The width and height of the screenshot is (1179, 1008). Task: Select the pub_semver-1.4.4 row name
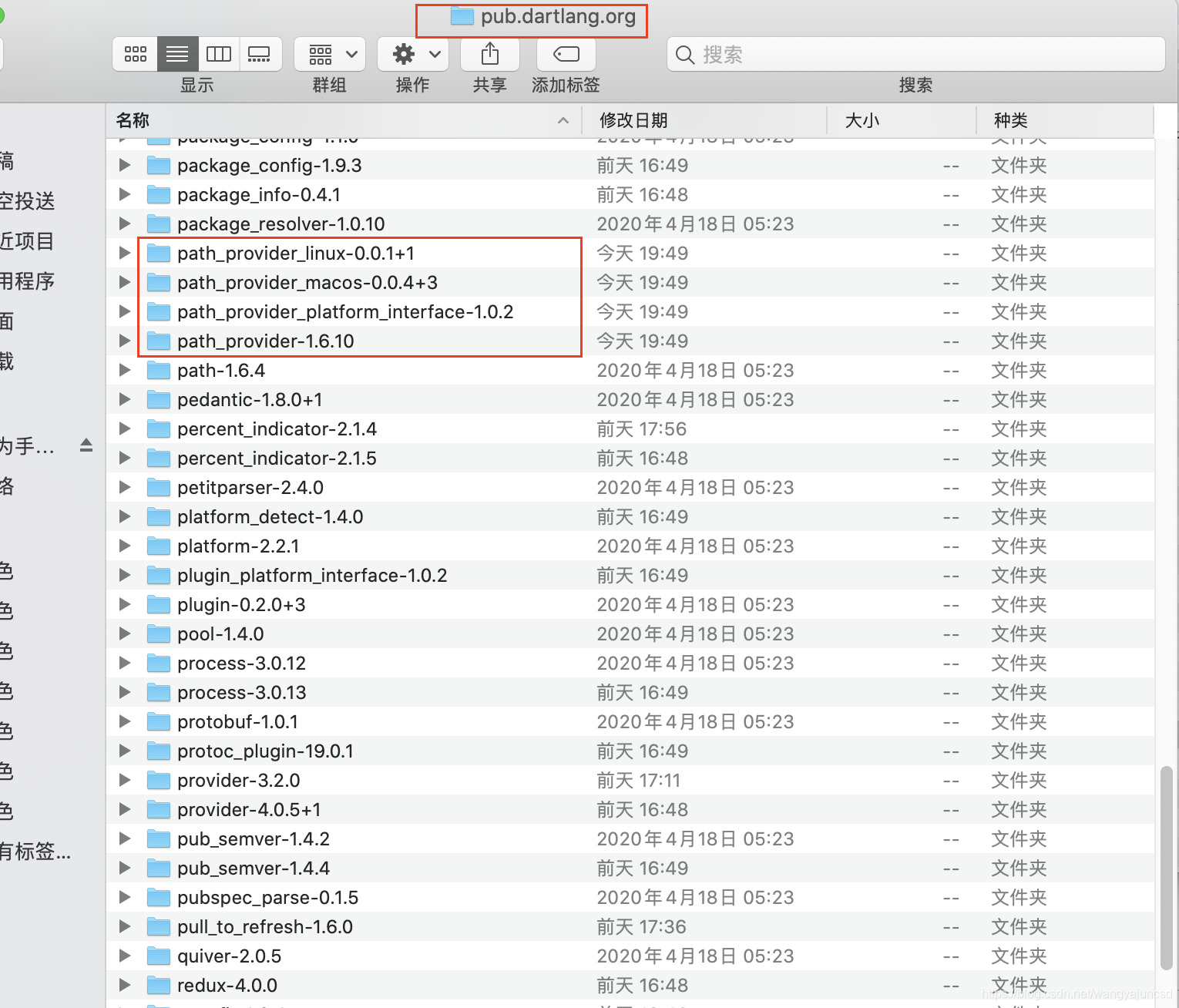tap(254, 869)
